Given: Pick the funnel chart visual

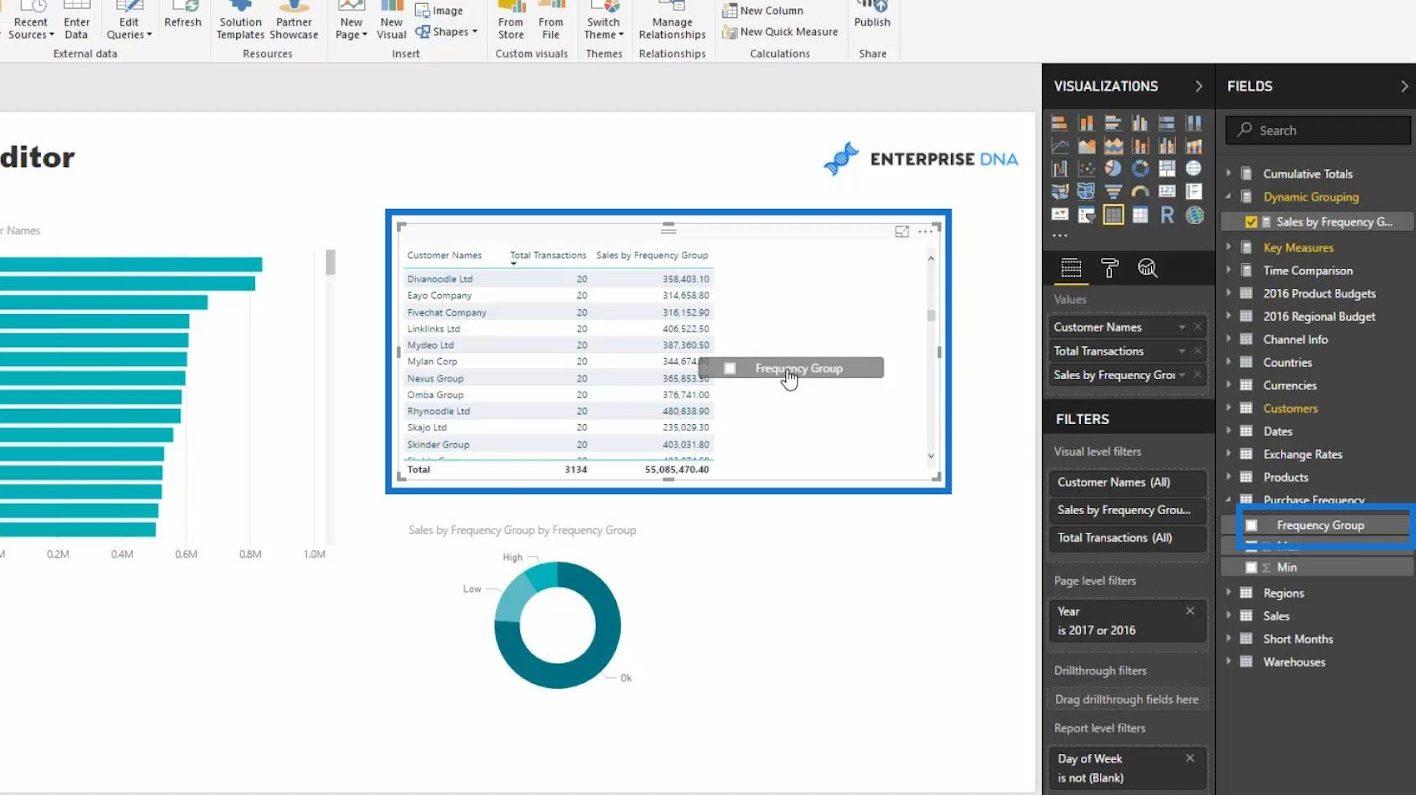Looking at the screenshot, I should (x=1113, y=191).
